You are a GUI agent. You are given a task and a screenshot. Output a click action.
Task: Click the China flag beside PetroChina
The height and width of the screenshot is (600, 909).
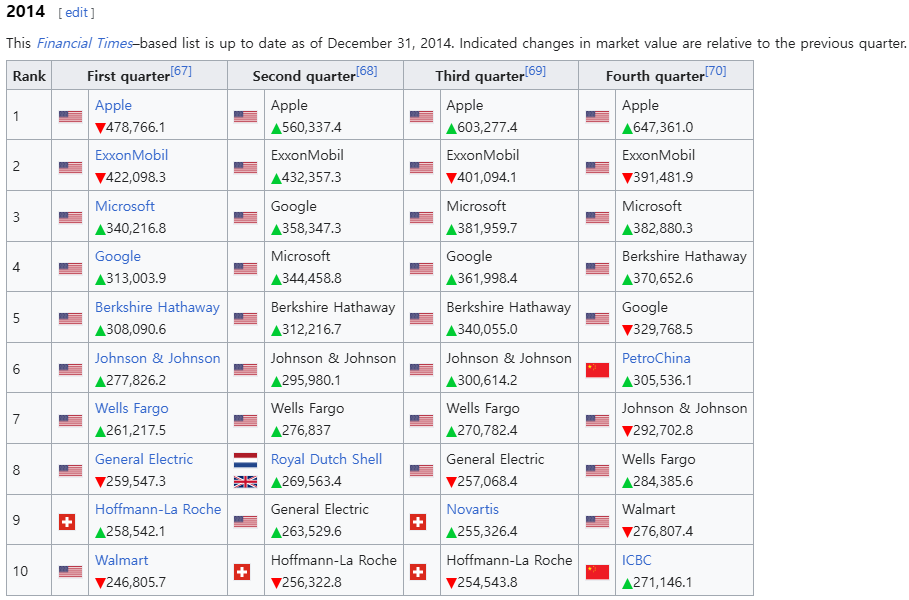(x=597, y=370)
